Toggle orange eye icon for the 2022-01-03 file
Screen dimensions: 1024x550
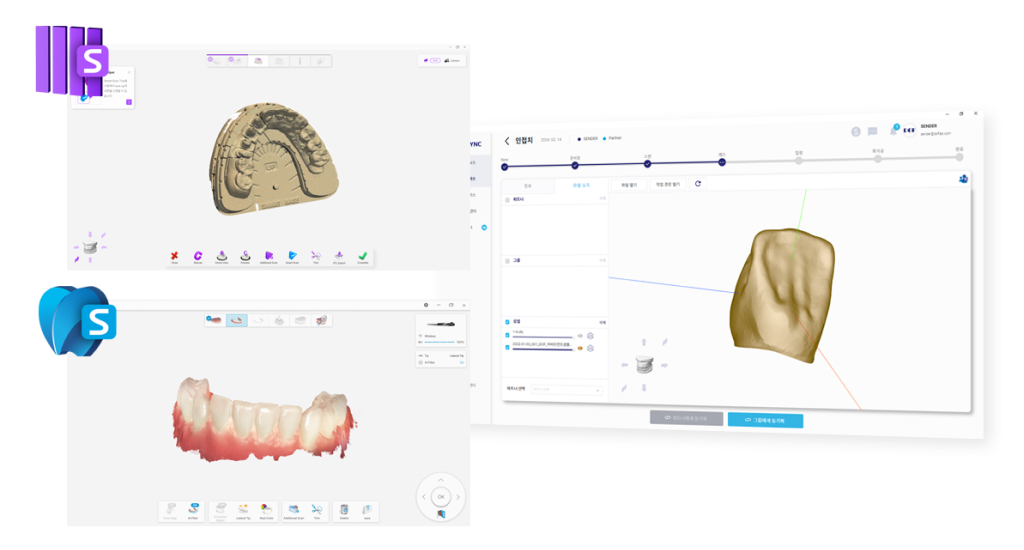point(580,348)
